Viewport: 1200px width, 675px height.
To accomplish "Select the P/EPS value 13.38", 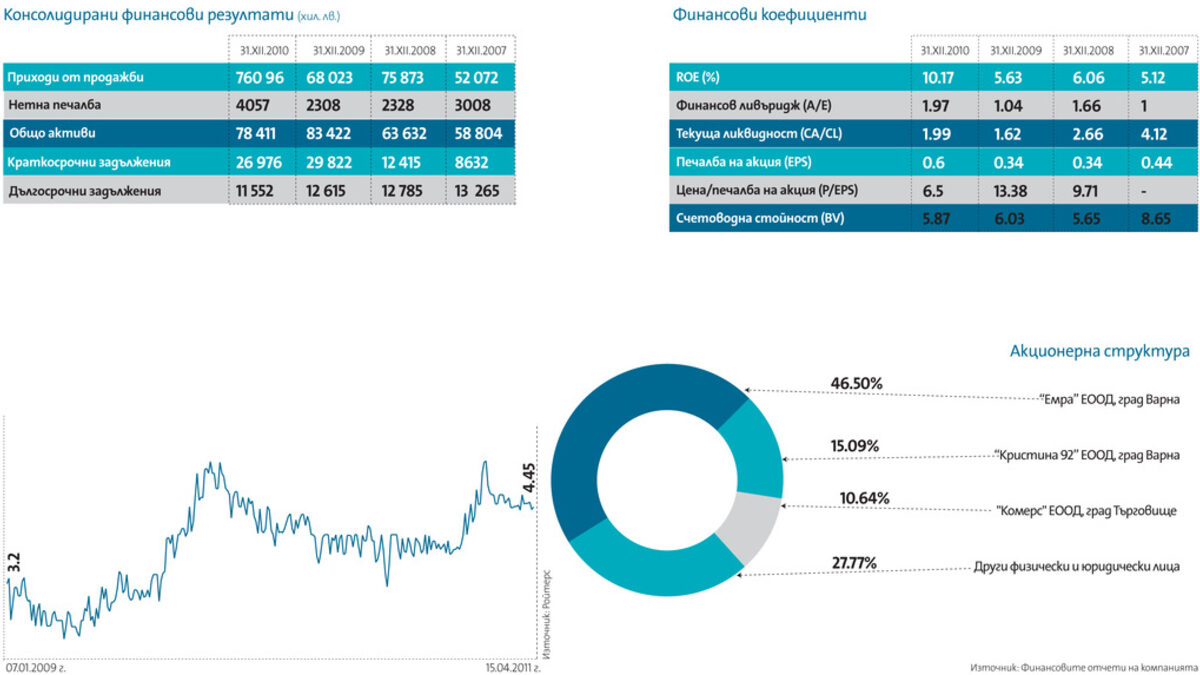I will 1009,189.
